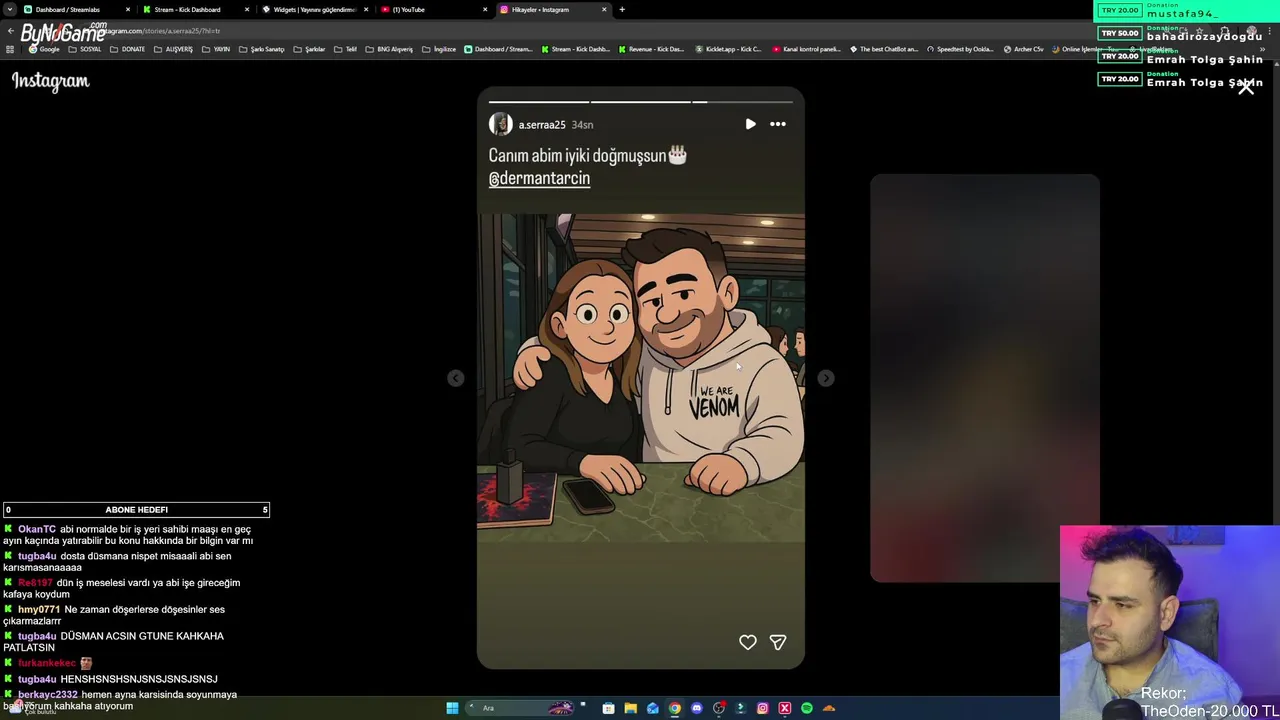Image resolution: width=1280 pixels, height=720 pixels.
Task: Click the browser apps grid icon
Action: tap(10, 49)
